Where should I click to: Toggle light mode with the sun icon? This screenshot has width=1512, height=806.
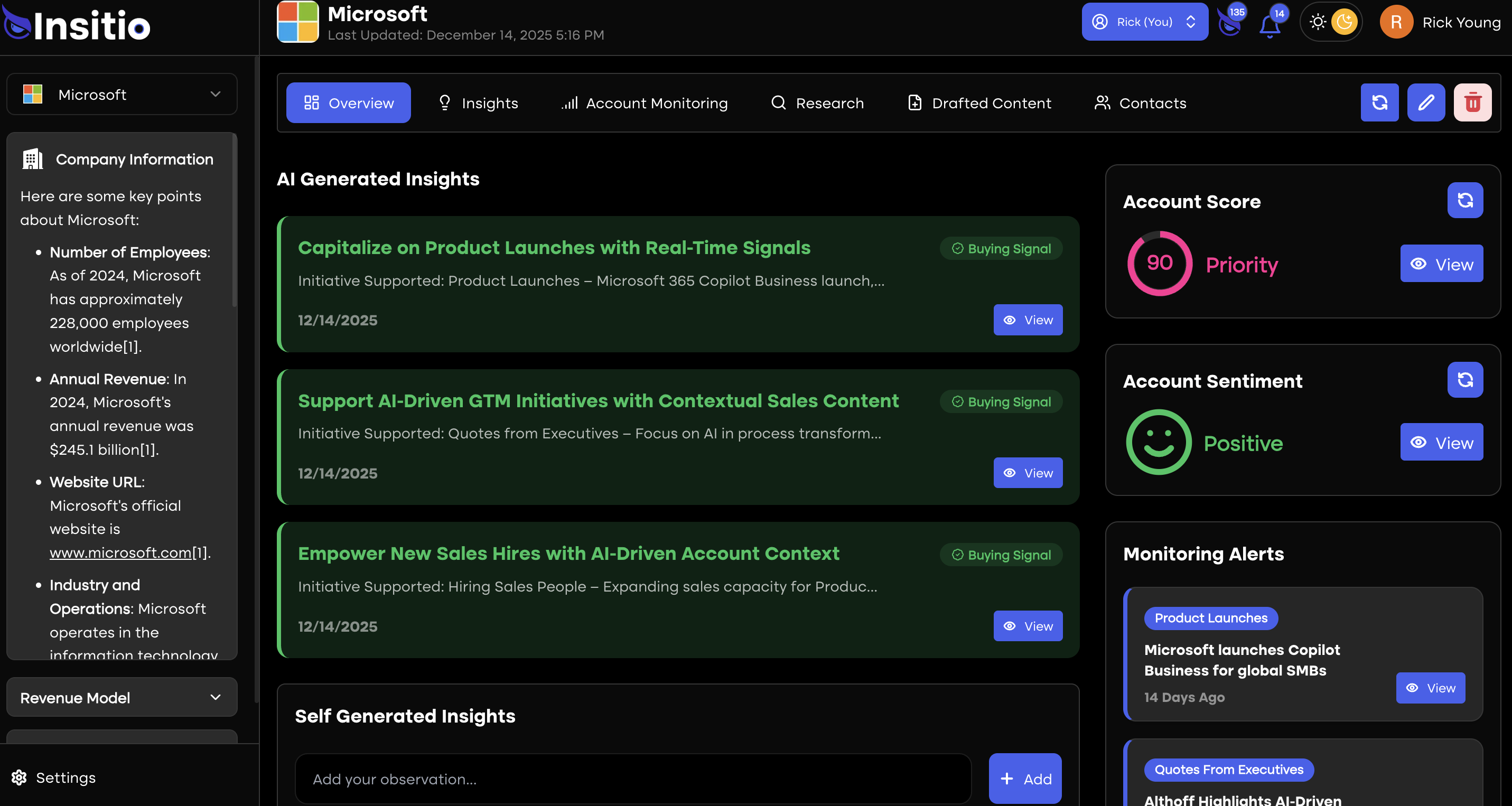click(1317, 22)
